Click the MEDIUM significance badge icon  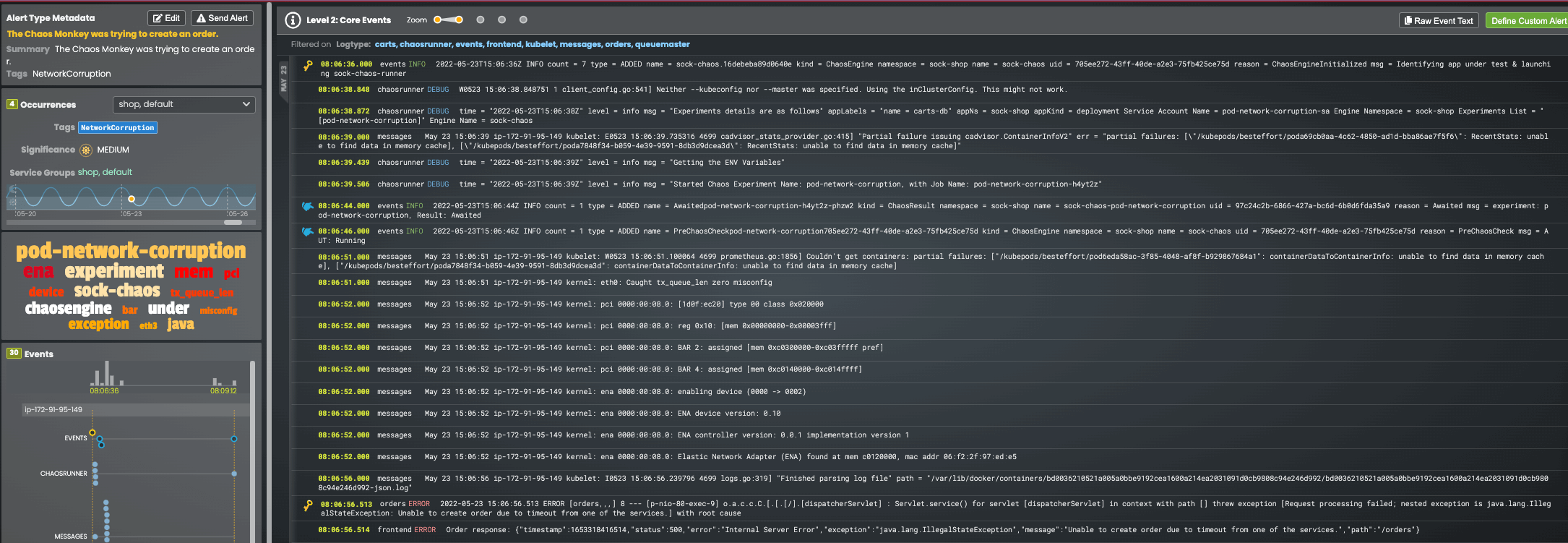[x=86, y=150]
